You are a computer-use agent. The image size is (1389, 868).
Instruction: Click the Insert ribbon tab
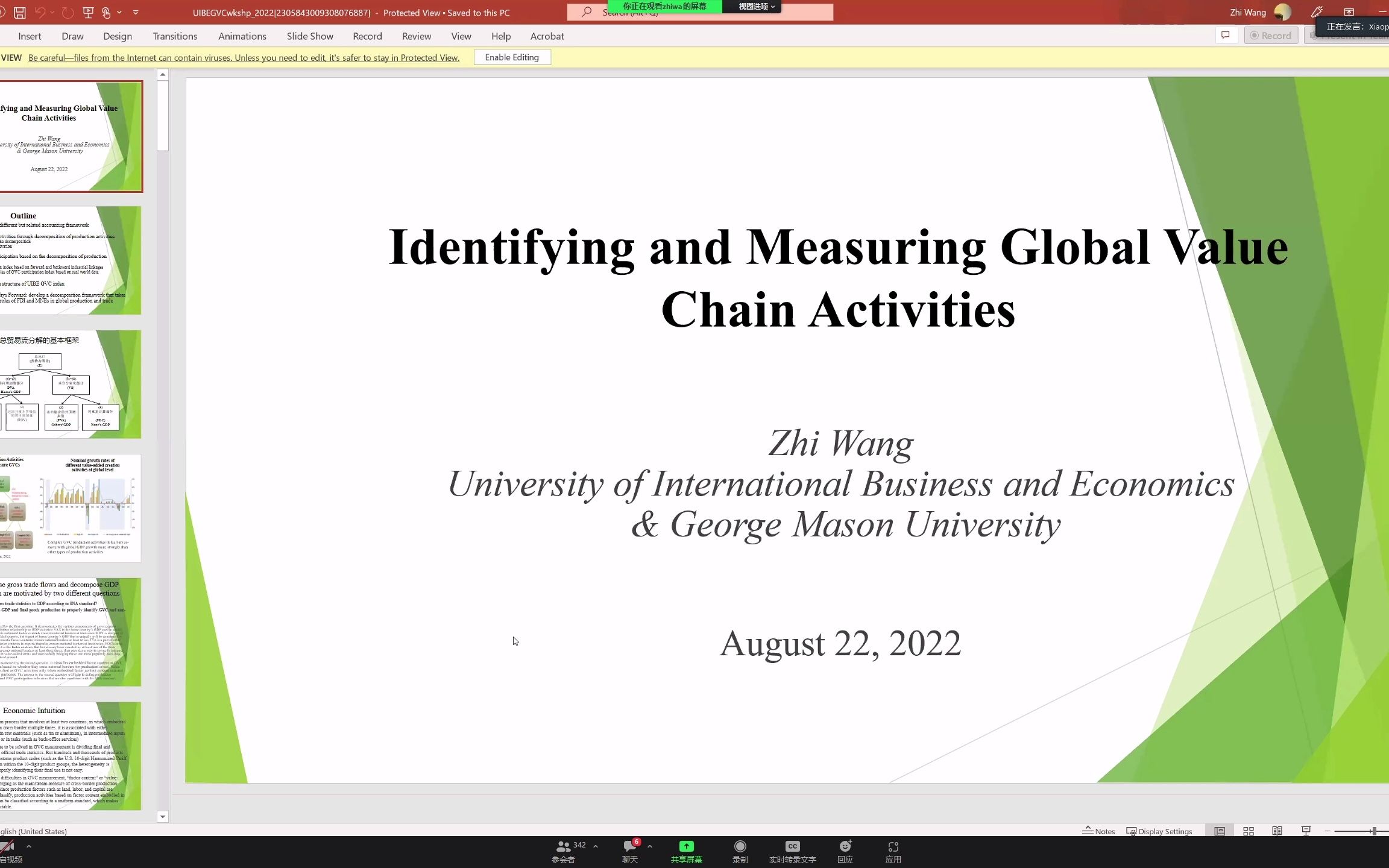point(30,35)
